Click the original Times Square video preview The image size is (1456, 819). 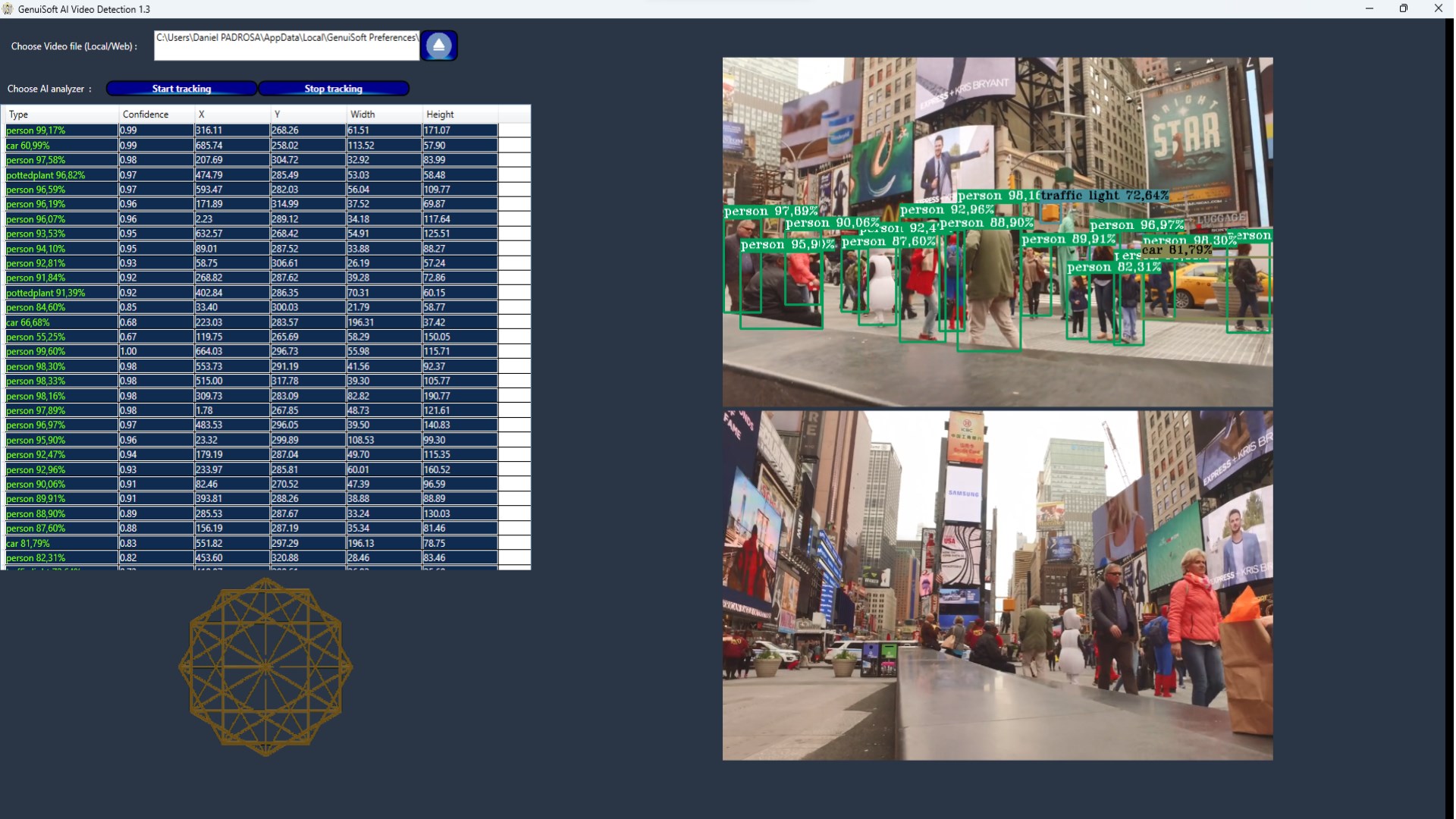(x=997, y=585)
